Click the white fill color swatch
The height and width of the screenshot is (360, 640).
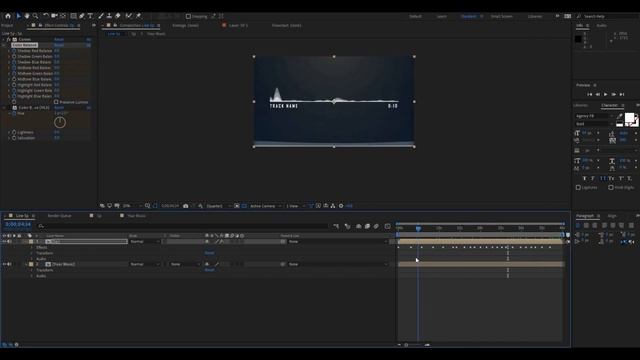(x=629, y=118)
